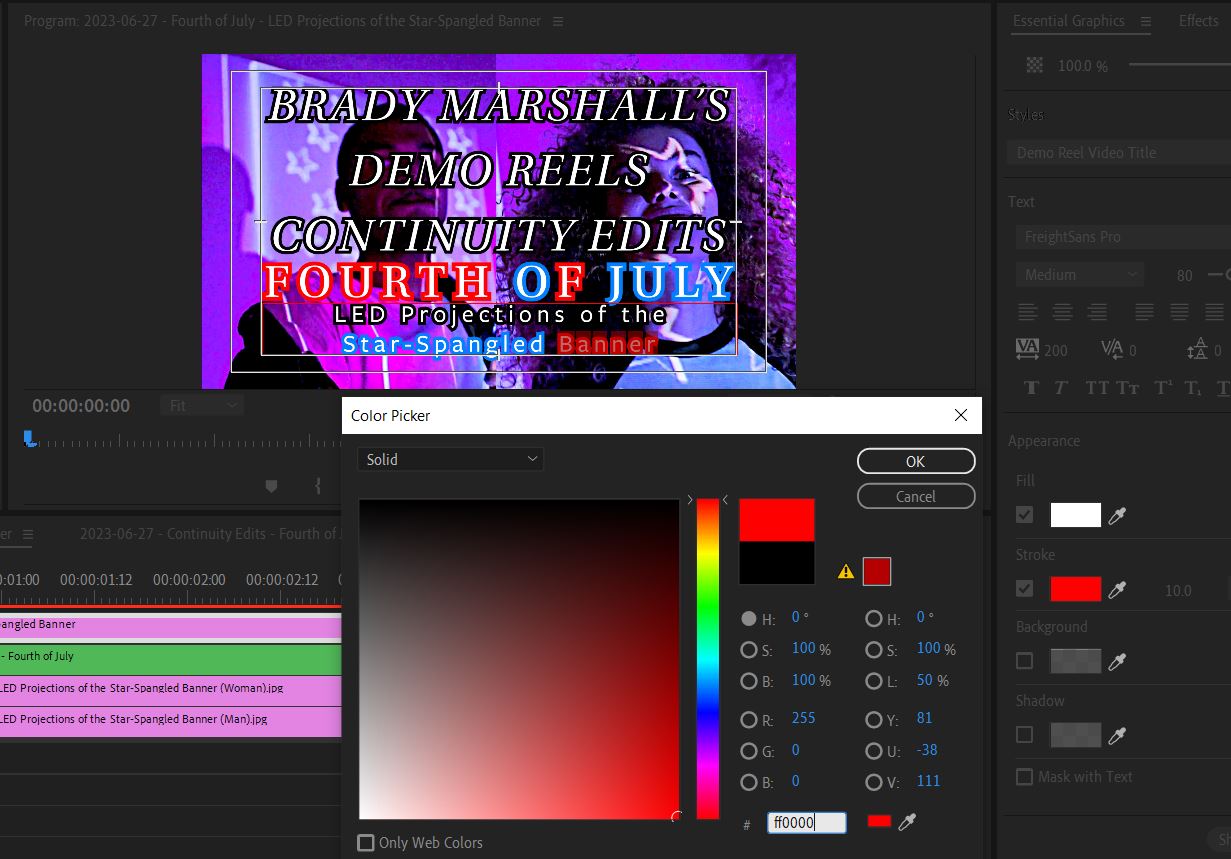The height and width of the screenshot is (859, 1231).
Task: Select Red channel radio button
Action: pos(748,719)
